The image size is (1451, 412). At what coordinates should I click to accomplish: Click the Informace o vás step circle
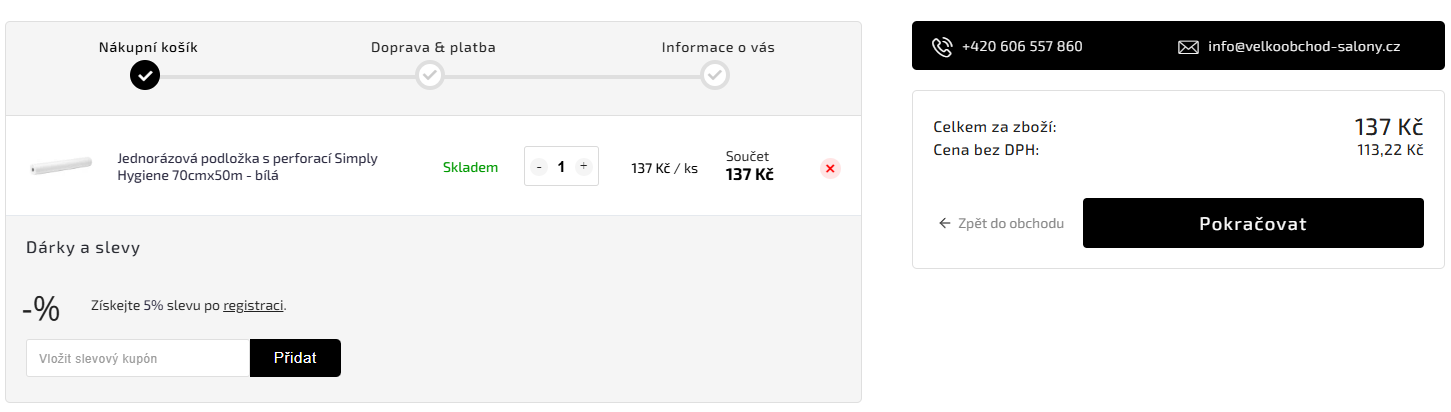[x=714, y=76]
